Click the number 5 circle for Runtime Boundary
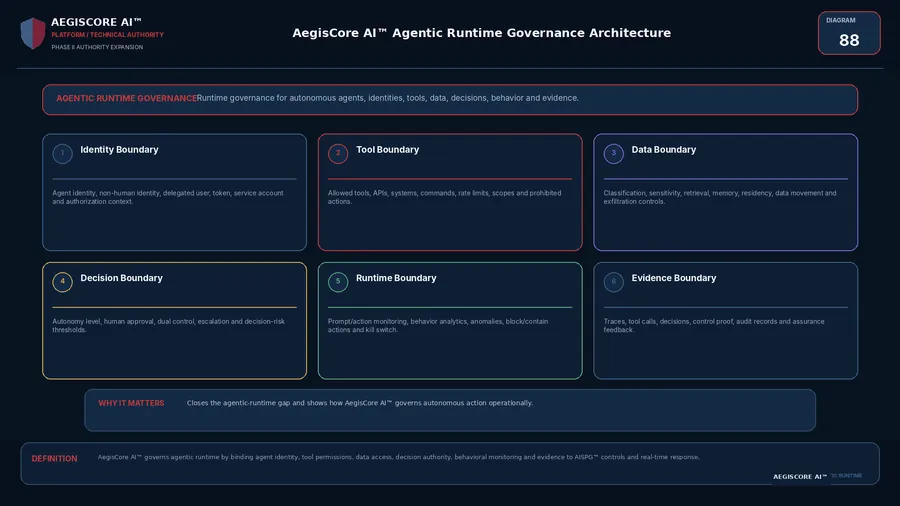Image resolution: width=900 pixels, height=506 pixels. [x=338, y=282]
